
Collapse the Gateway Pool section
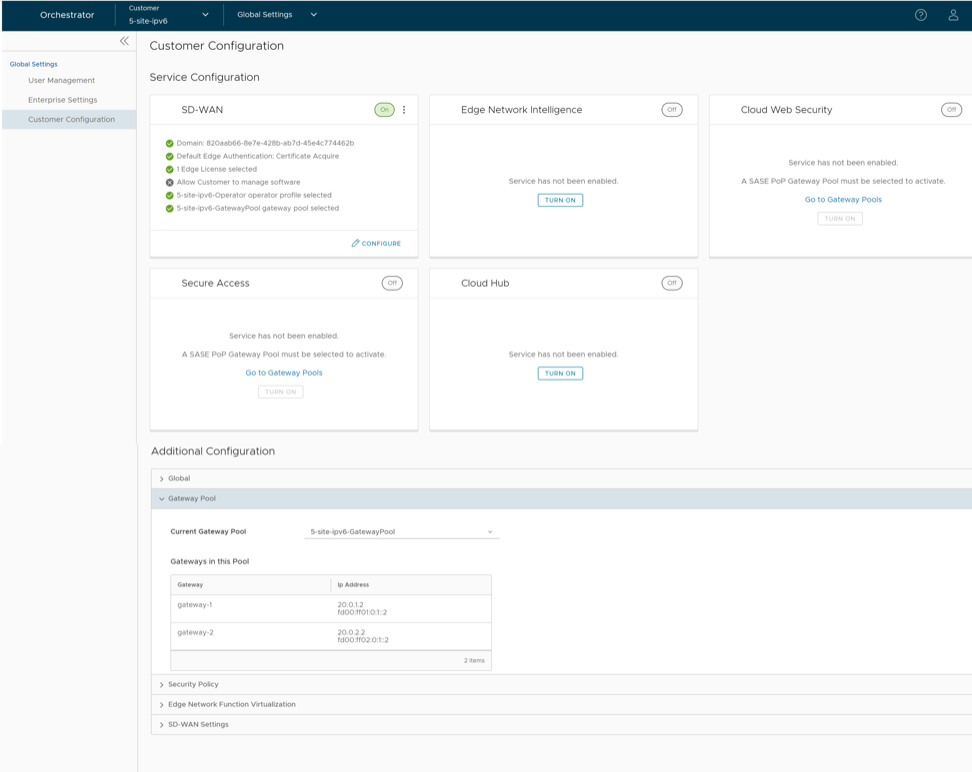pos(162,498)
